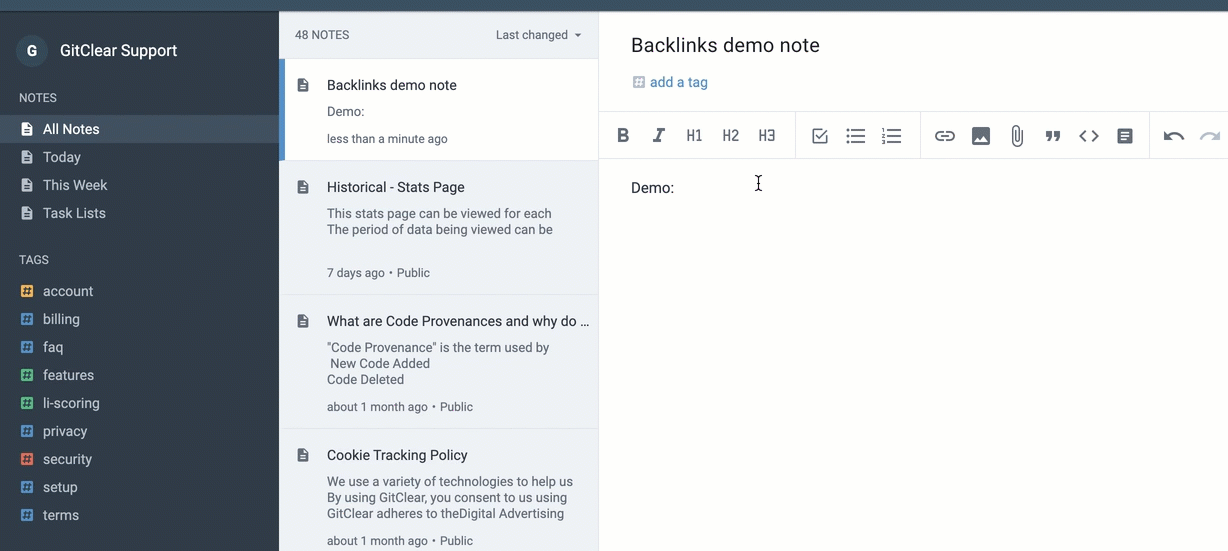The height and width of the screenshot is (551, 1228).
Task: Click GitClear Support workspace name
Action: tap(118, 51)
